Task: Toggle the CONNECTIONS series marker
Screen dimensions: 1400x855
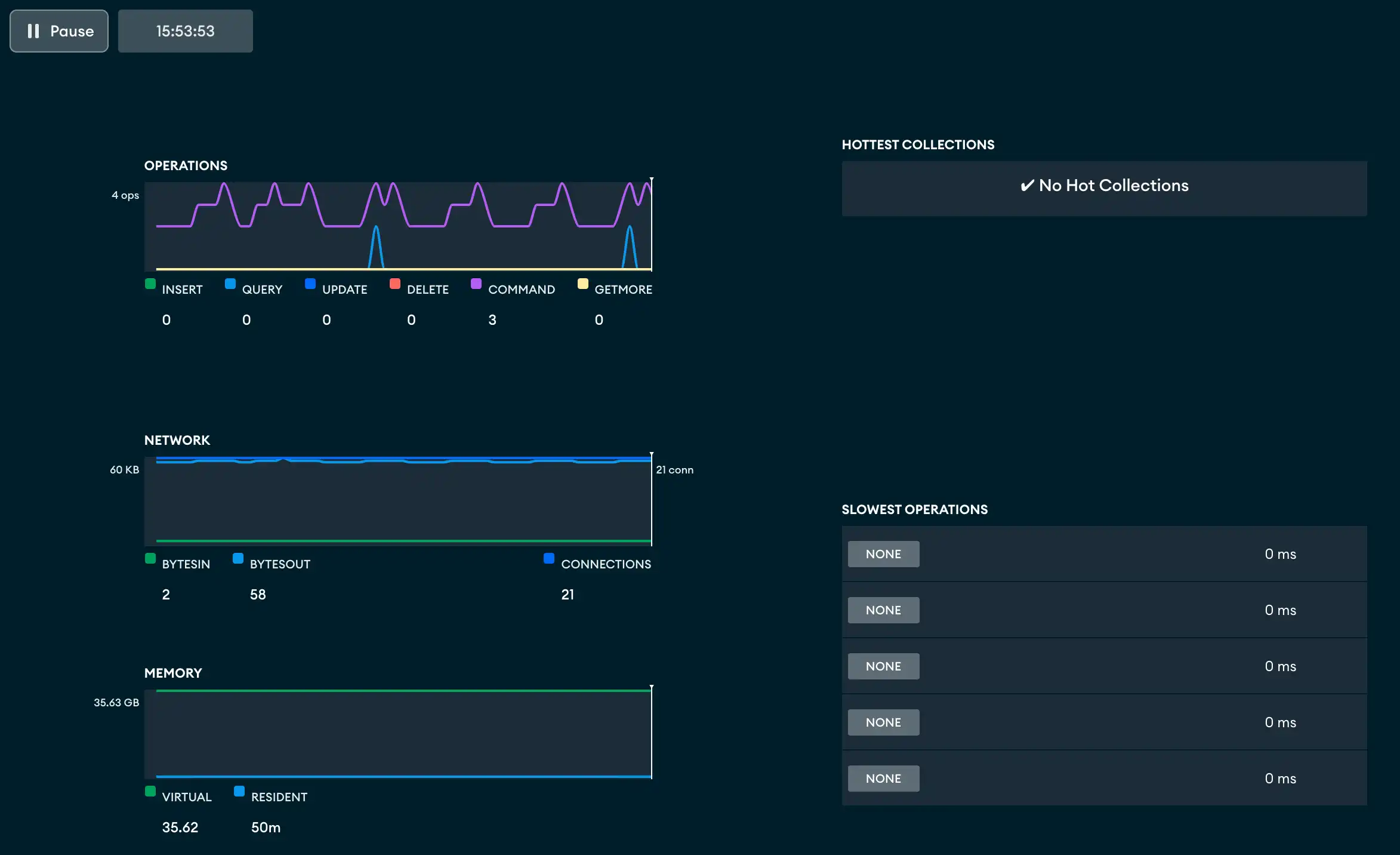Action: coord(548,558)
